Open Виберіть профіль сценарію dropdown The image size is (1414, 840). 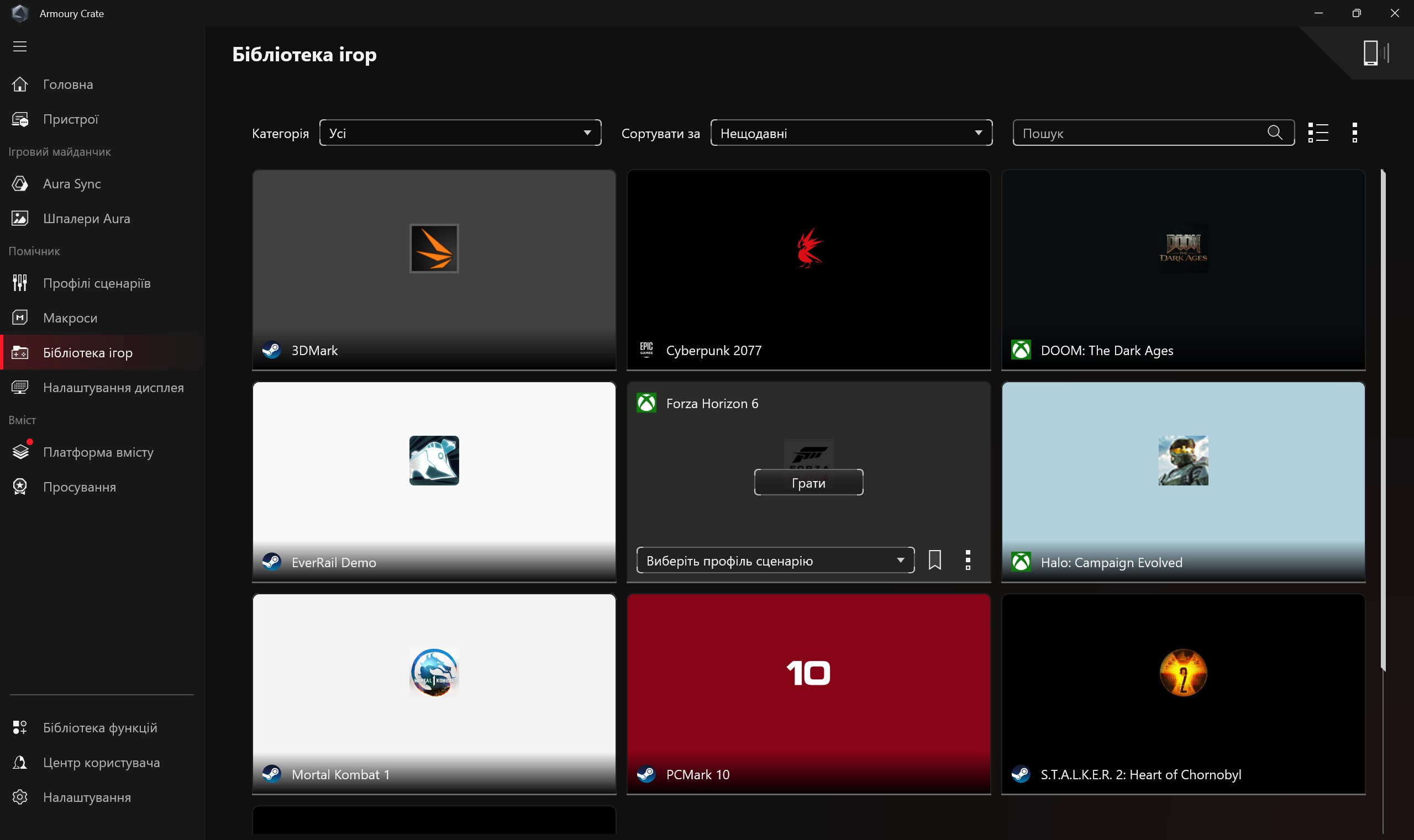775,561
